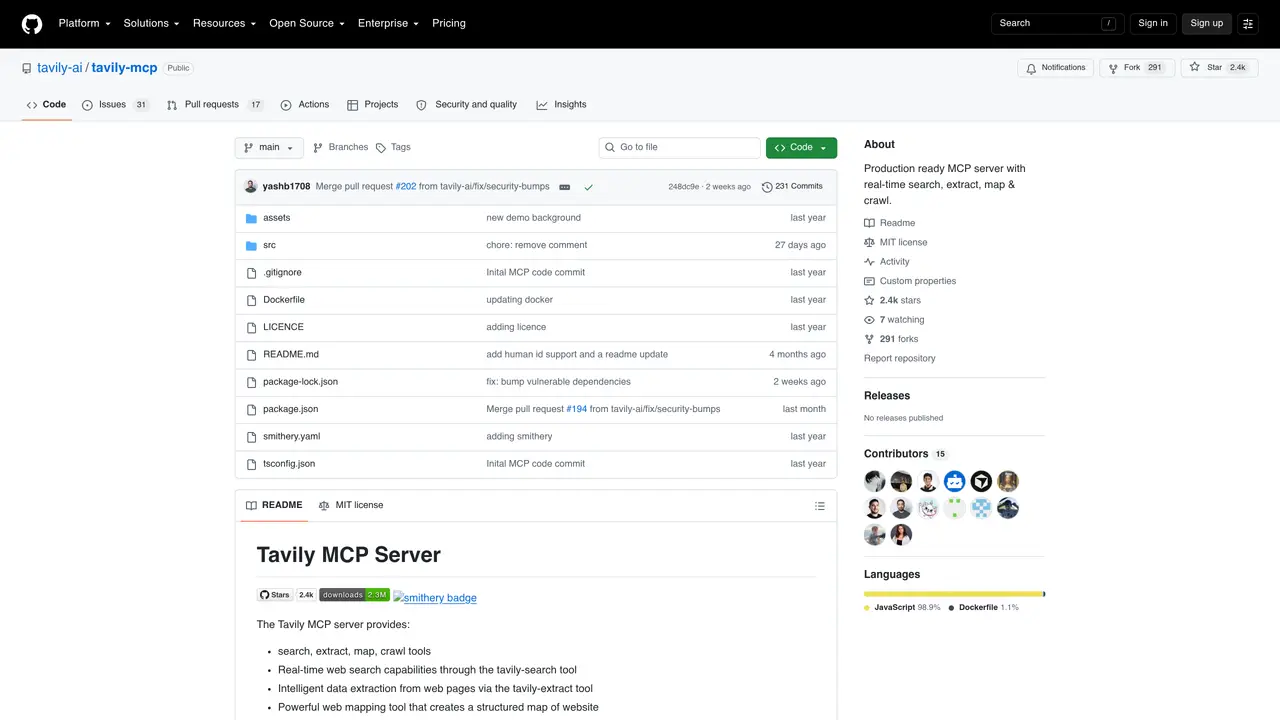The width and height of the screenshot is (1280, 720).
Task: View the Tags list
Action: point(393,148)
